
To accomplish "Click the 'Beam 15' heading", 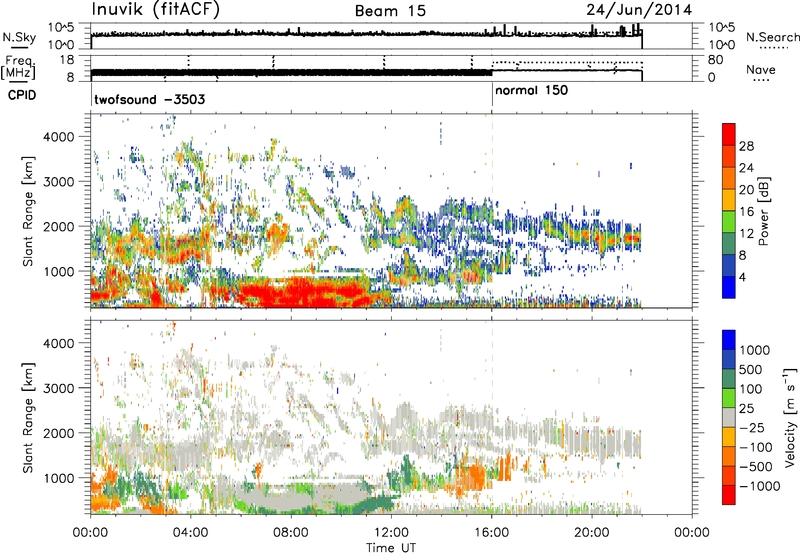I will click(390, 11).
